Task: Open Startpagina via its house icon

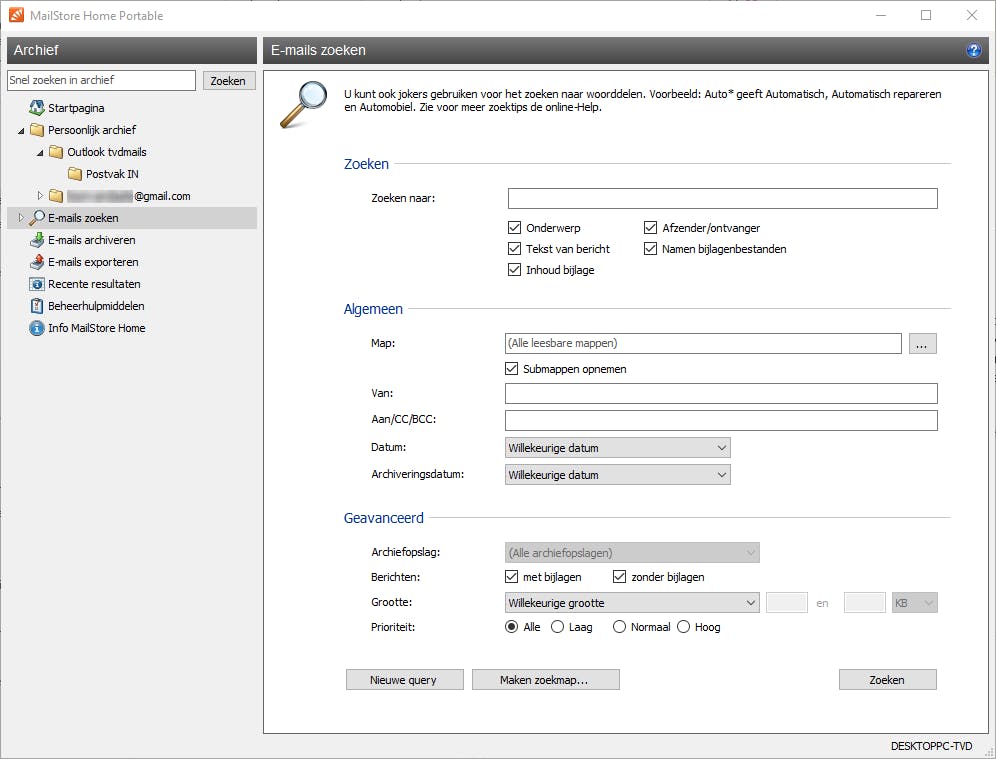Action: pos(37,108)
